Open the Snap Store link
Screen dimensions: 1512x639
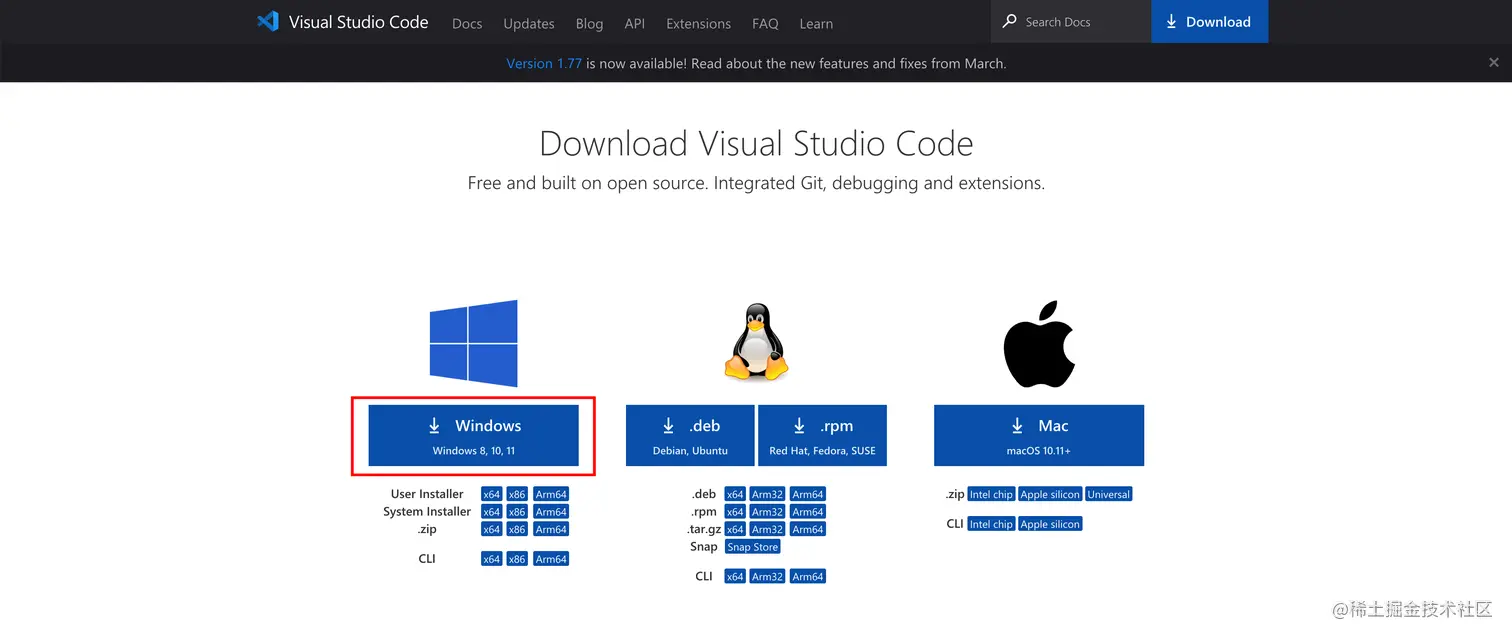pyautogui.click(x=752, y=547)
